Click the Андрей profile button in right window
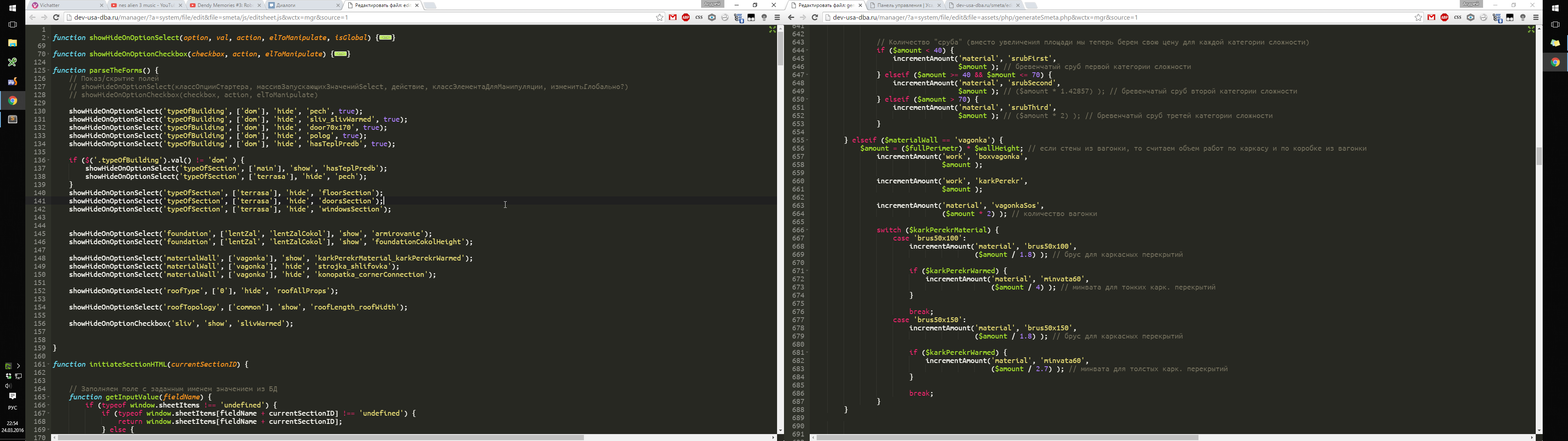The image size is (1568, 441). tap(1471, 4)
